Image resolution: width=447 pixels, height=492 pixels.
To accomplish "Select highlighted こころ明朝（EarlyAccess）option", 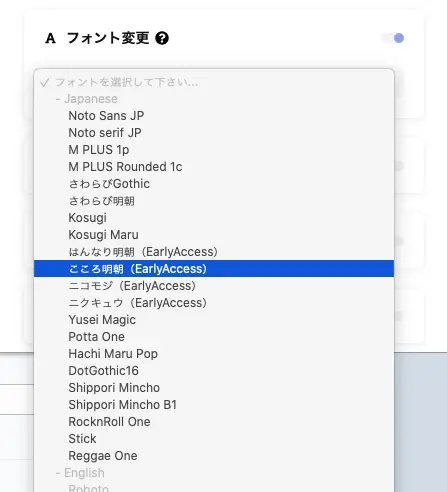I will 214,269.
